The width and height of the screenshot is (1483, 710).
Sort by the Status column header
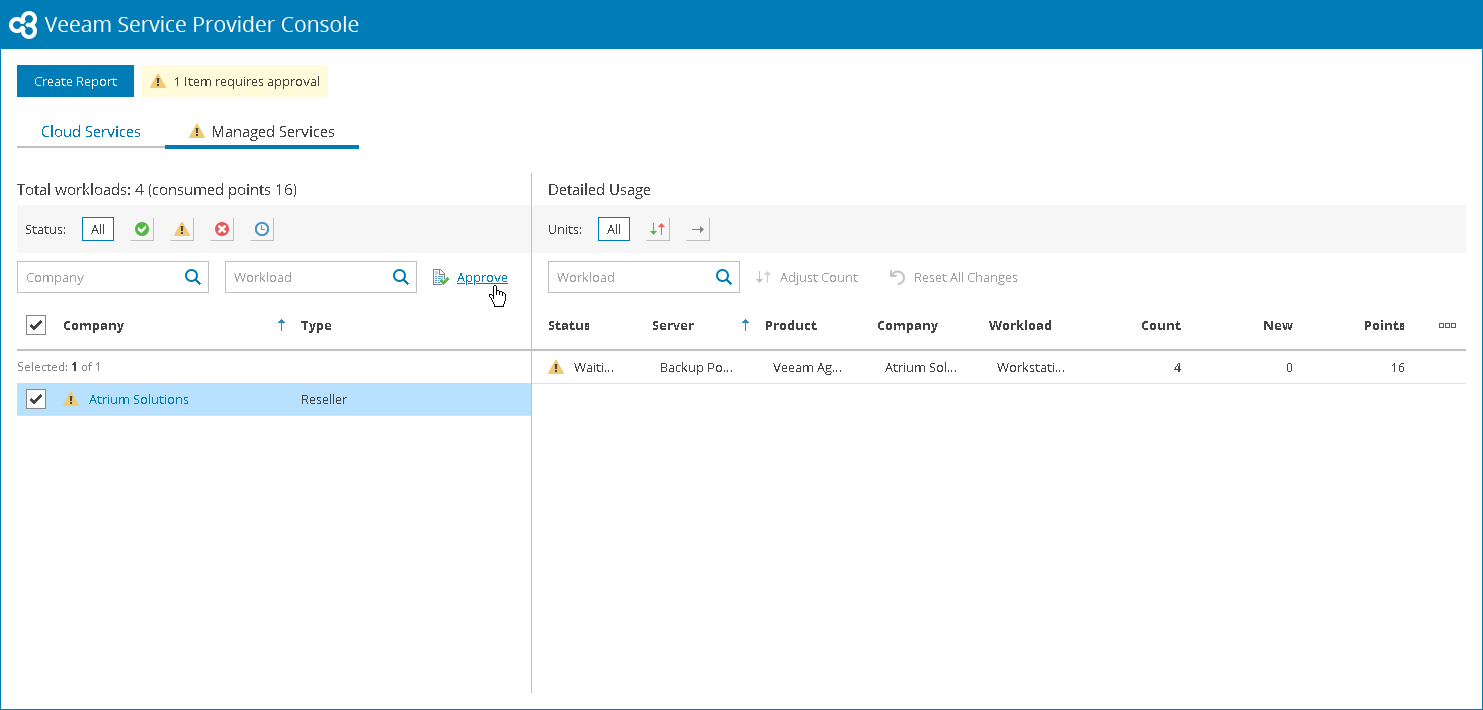click(x=569, y=325)
